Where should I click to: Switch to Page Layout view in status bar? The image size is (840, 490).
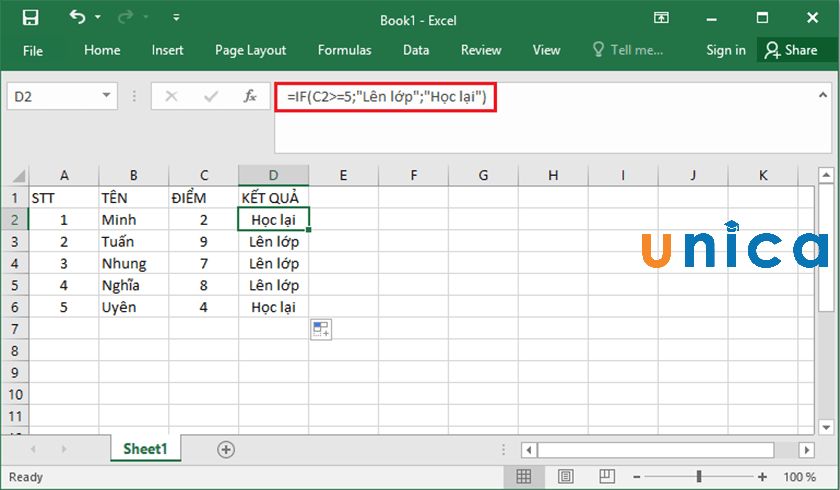565,477
